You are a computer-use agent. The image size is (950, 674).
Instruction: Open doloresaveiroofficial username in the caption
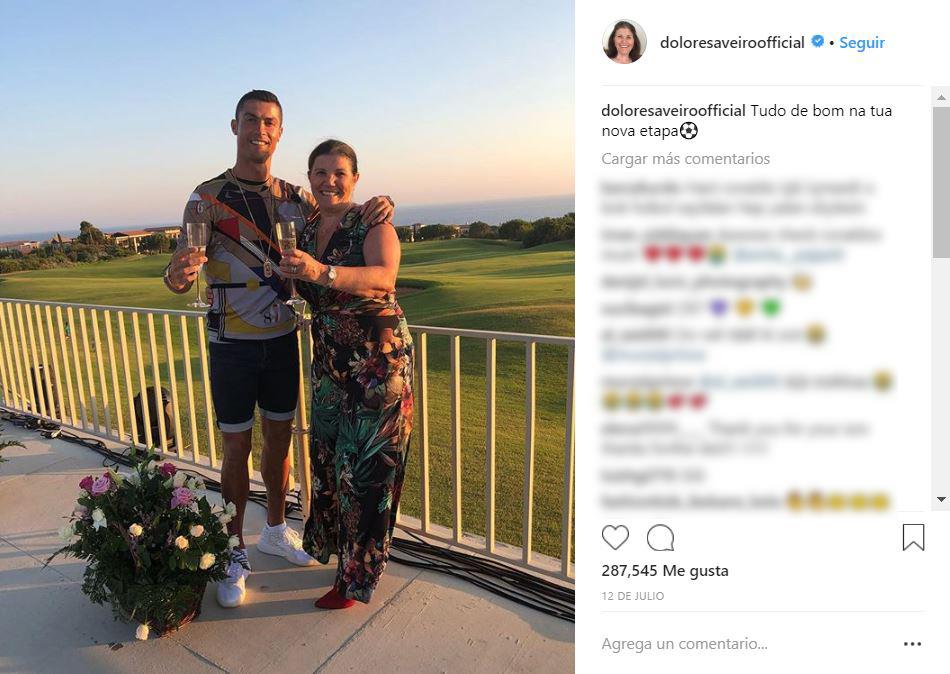[673, 111]
